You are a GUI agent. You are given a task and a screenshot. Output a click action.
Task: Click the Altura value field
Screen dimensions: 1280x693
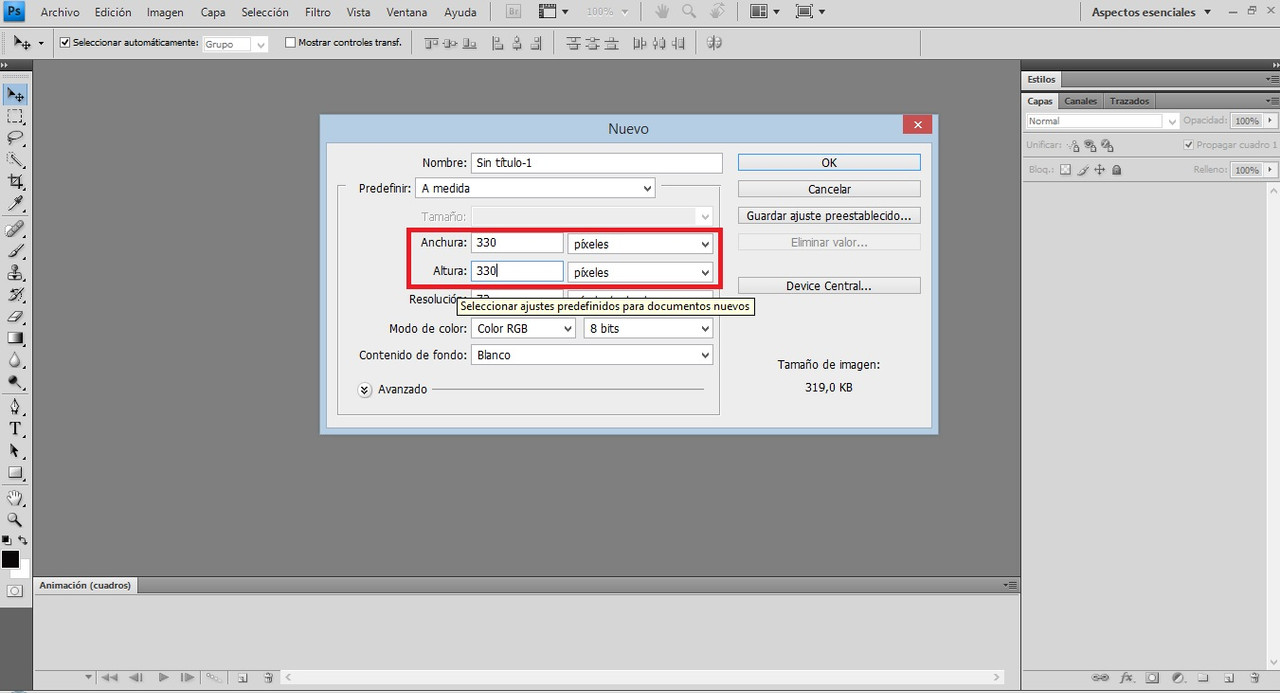517,271
